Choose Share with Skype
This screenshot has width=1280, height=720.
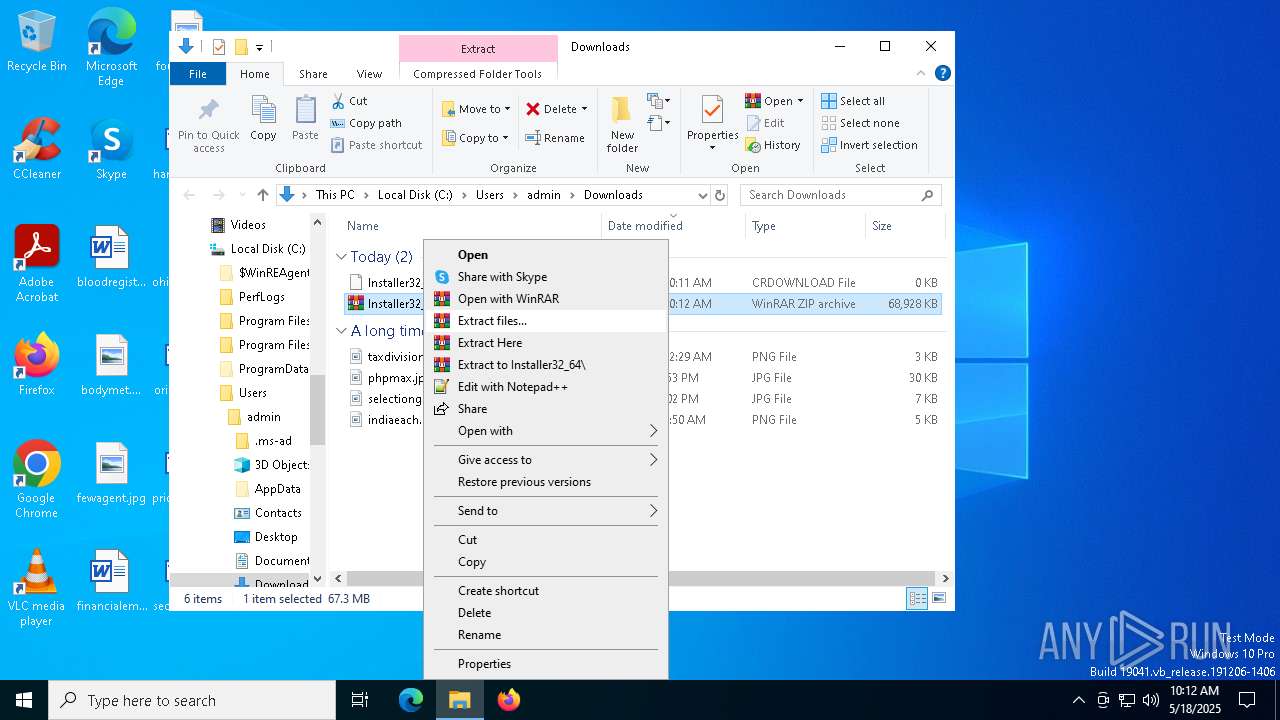(x=546, y=277)
